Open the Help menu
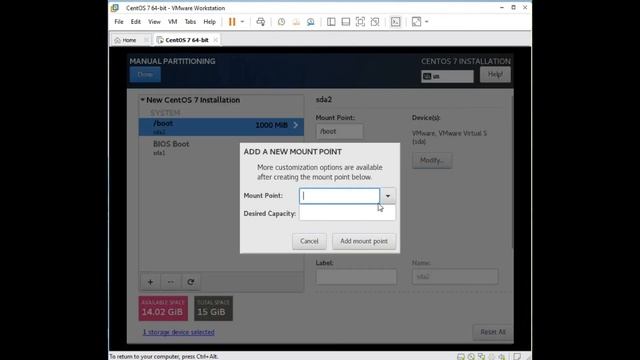 tap(209, 22)
